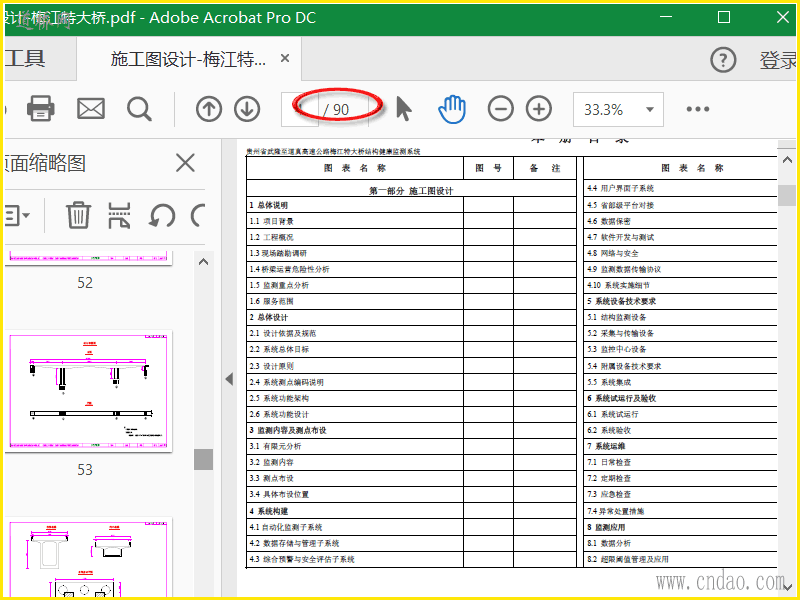Click the row '5 系统设备技术要求'
This screenshot has height=600, width=800.
pyautogui.click(x=681, y=301)
